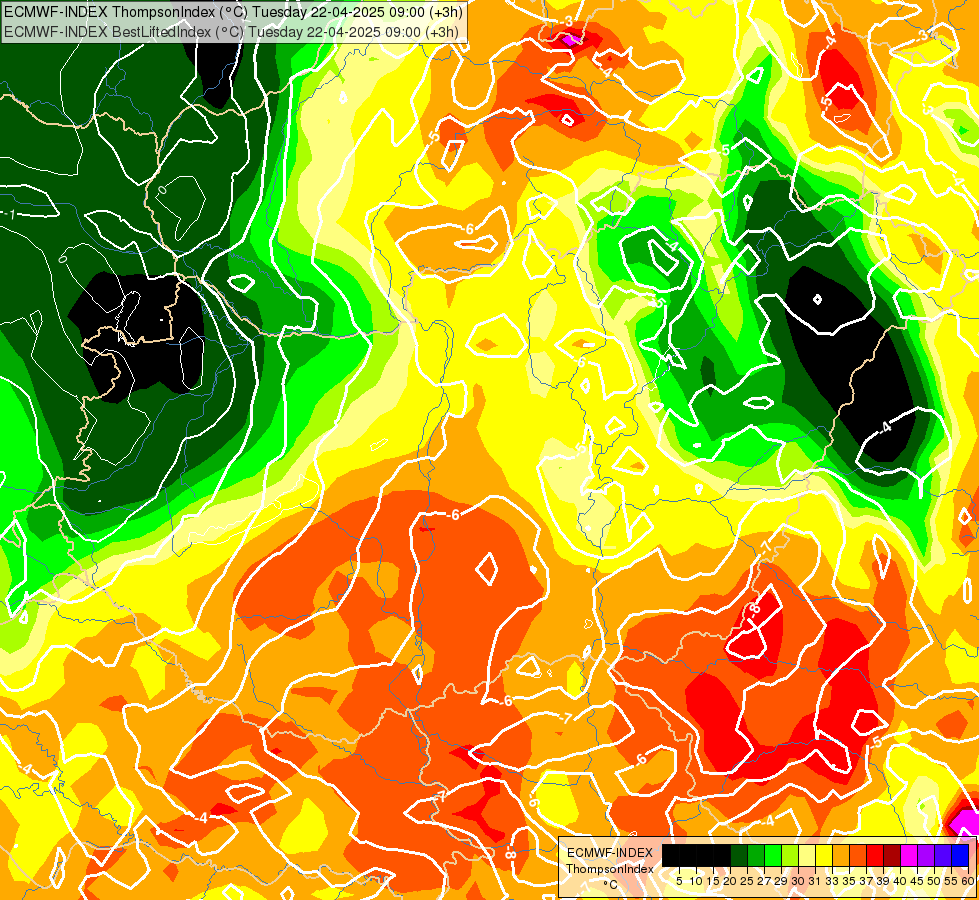Screen dimensions: 979x900
Task: Select the dark red 39–40 legend swatch
Action: (892, 856)
